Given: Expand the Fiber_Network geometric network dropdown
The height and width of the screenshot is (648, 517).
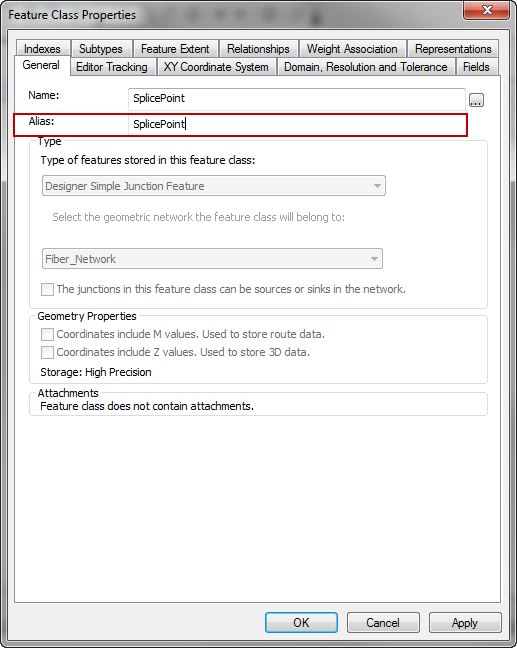Looking at the screenshot, I should pos(212,259).
